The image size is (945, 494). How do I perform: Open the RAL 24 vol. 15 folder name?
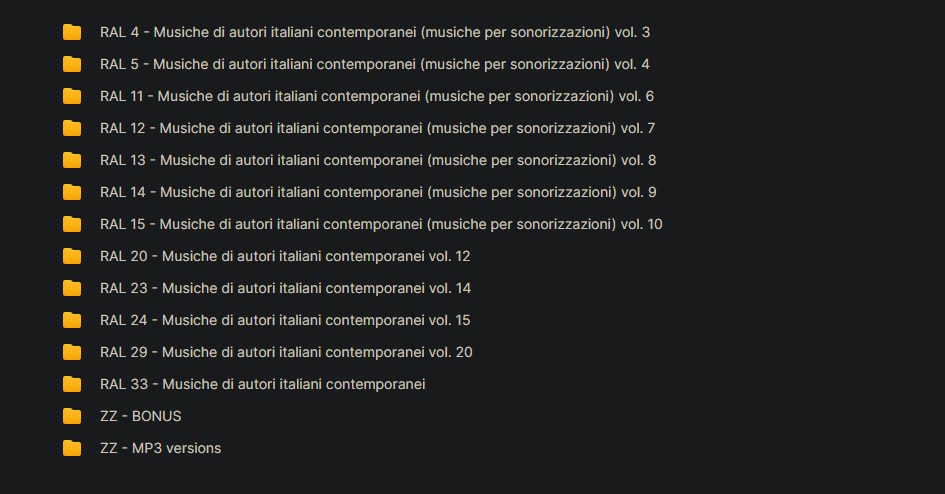click(285, 320)
